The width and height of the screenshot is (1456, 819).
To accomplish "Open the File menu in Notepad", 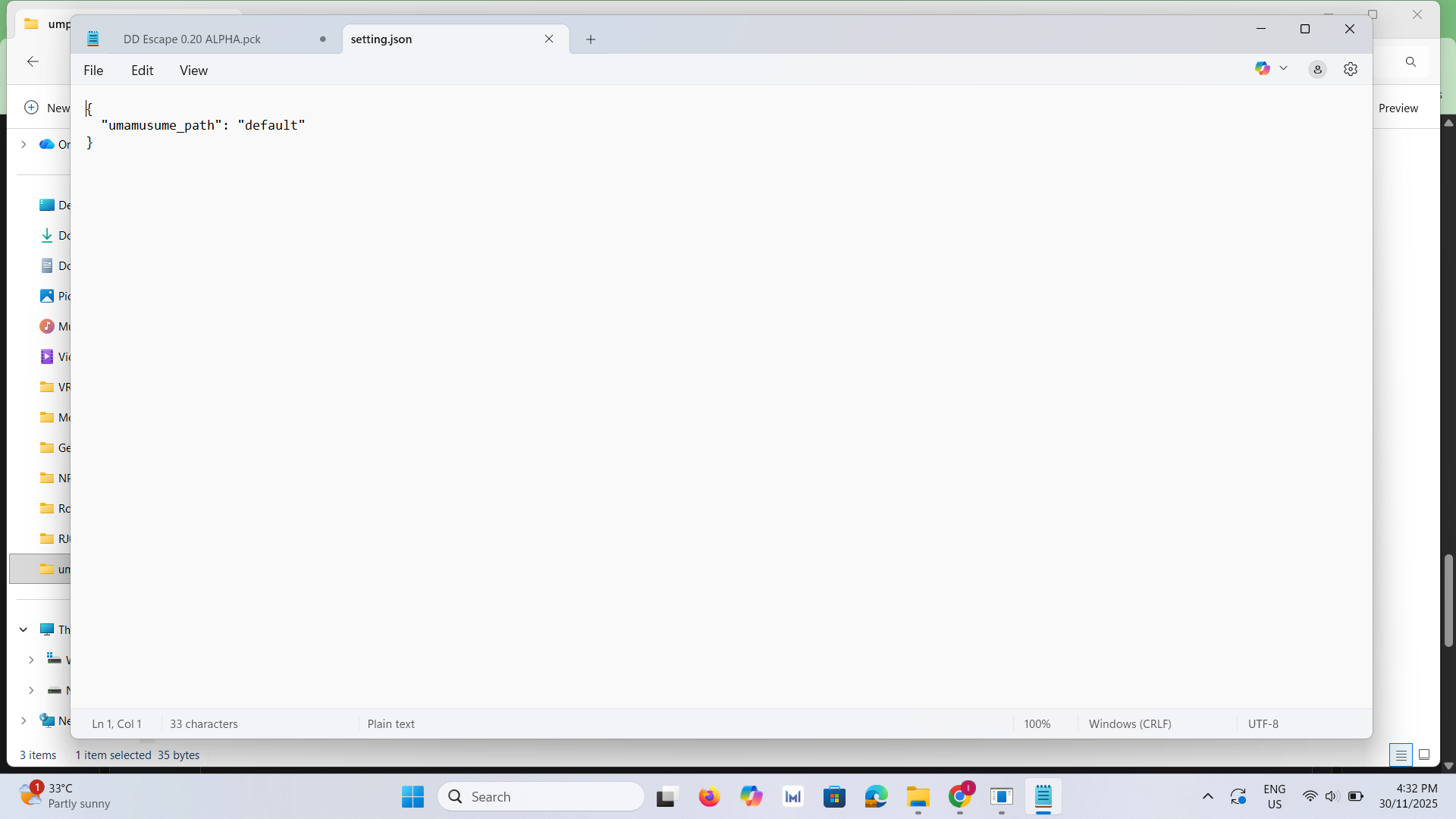I will point(93,71).
